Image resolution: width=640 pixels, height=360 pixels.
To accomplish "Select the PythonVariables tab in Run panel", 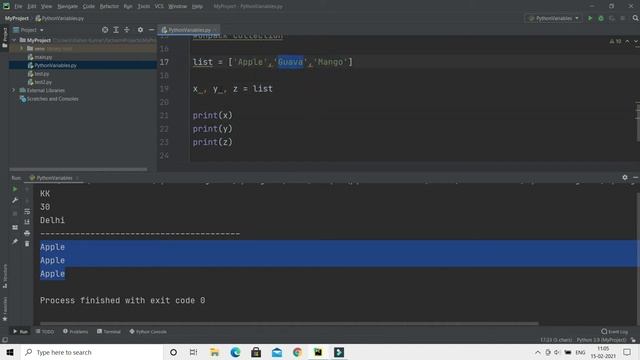I will click(x=54, y=178).
